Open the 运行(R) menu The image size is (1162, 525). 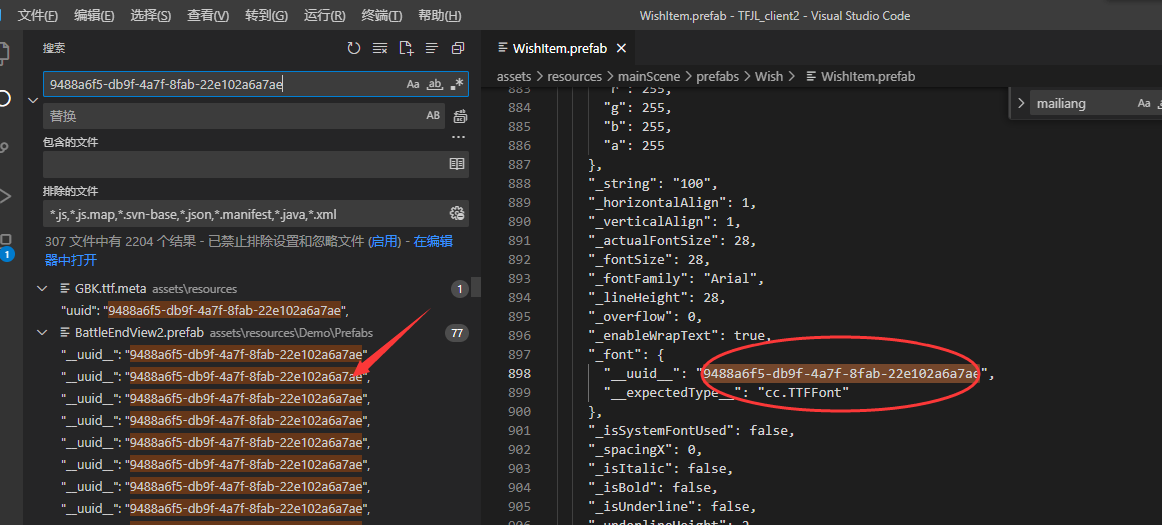coord(325,16)
